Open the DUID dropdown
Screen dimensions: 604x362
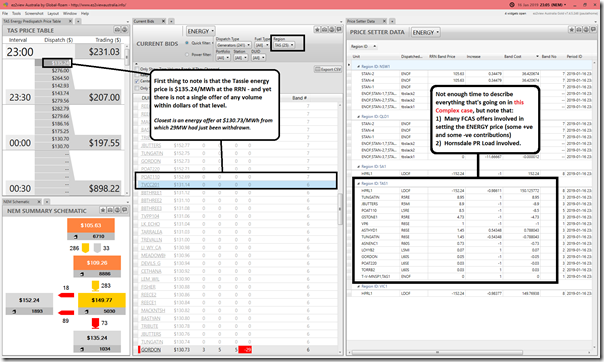[258, 58]
